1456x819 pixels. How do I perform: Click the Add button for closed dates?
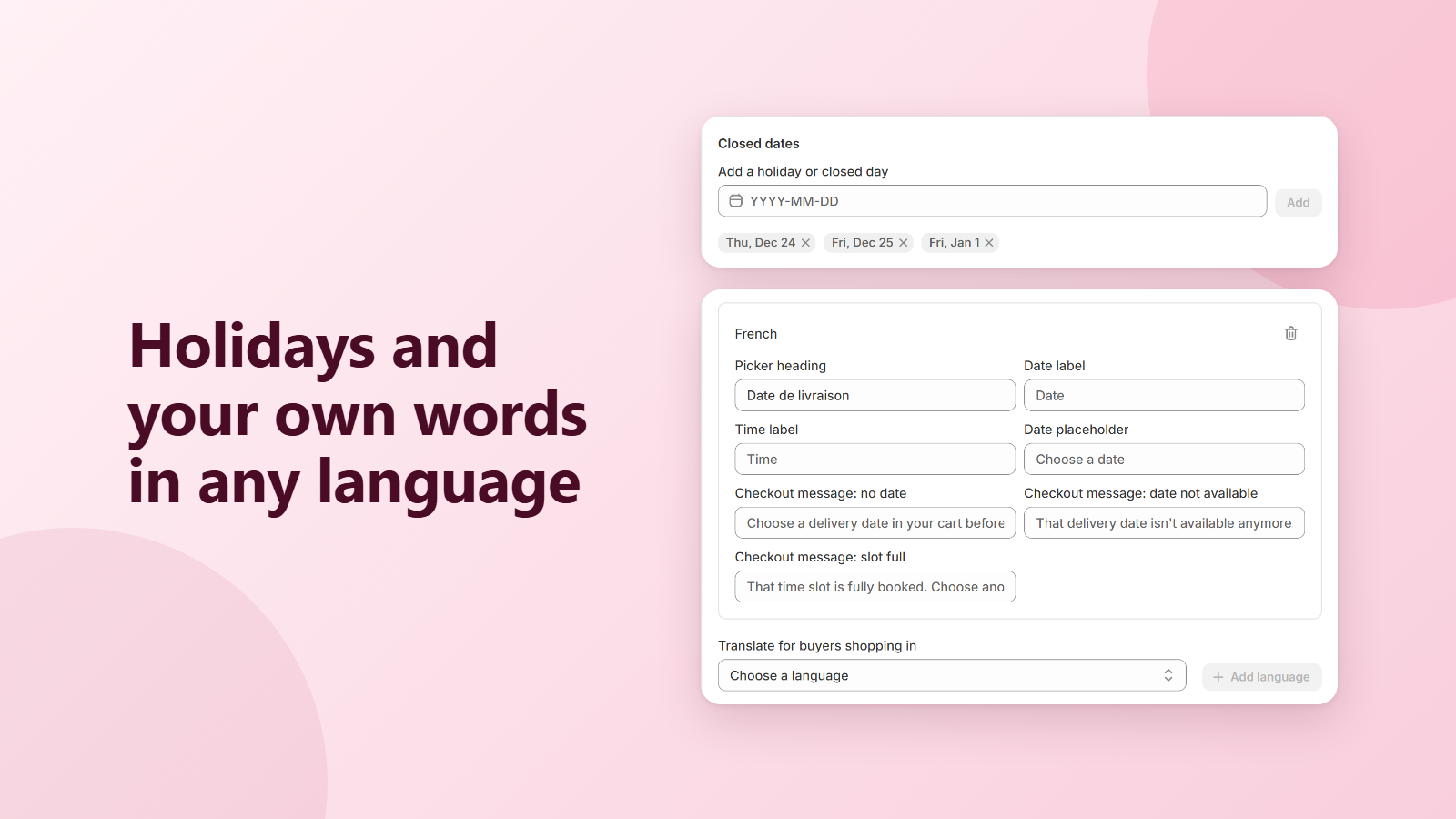pyautogui.click(x=1298, y=203)
